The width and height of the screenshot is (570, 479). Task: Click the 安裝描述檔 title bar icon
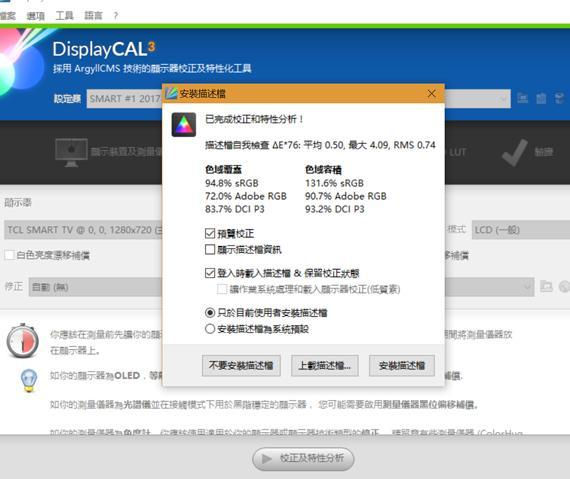pos(171,93)
